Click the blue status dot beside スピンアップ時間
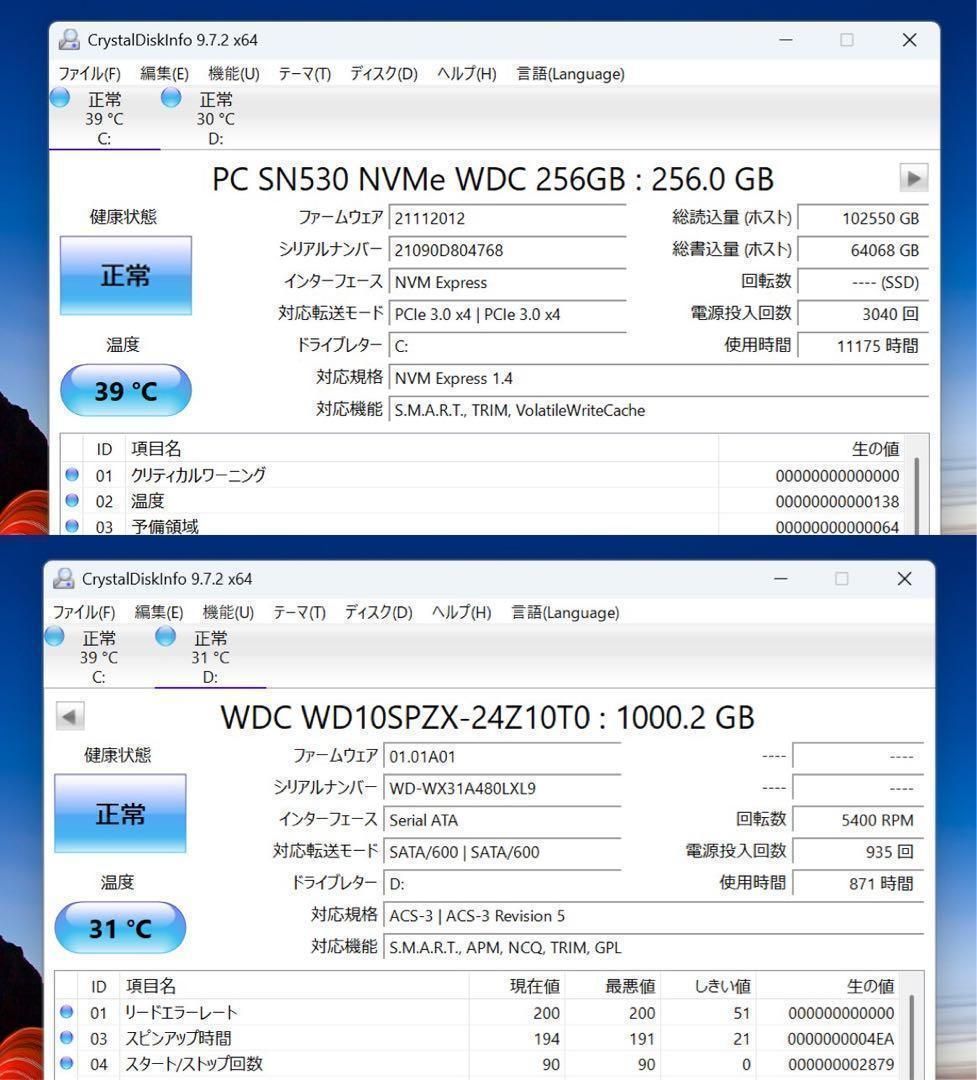This screenshot has height=1080, width=977. [x=65, y=1038]
